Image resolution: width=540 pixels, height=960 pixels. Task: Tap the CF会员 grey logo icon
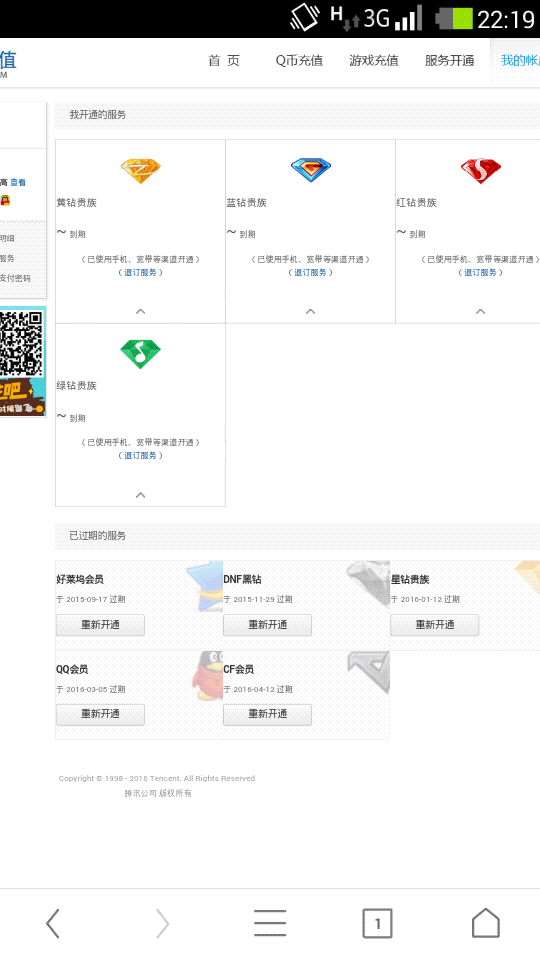[369, 672]
